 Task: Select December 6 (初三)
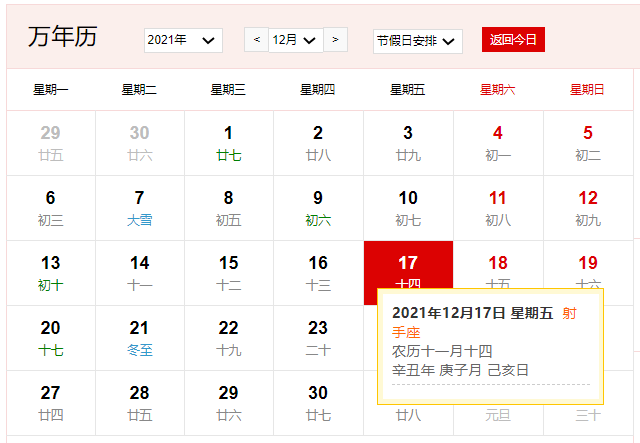(51, 208)
